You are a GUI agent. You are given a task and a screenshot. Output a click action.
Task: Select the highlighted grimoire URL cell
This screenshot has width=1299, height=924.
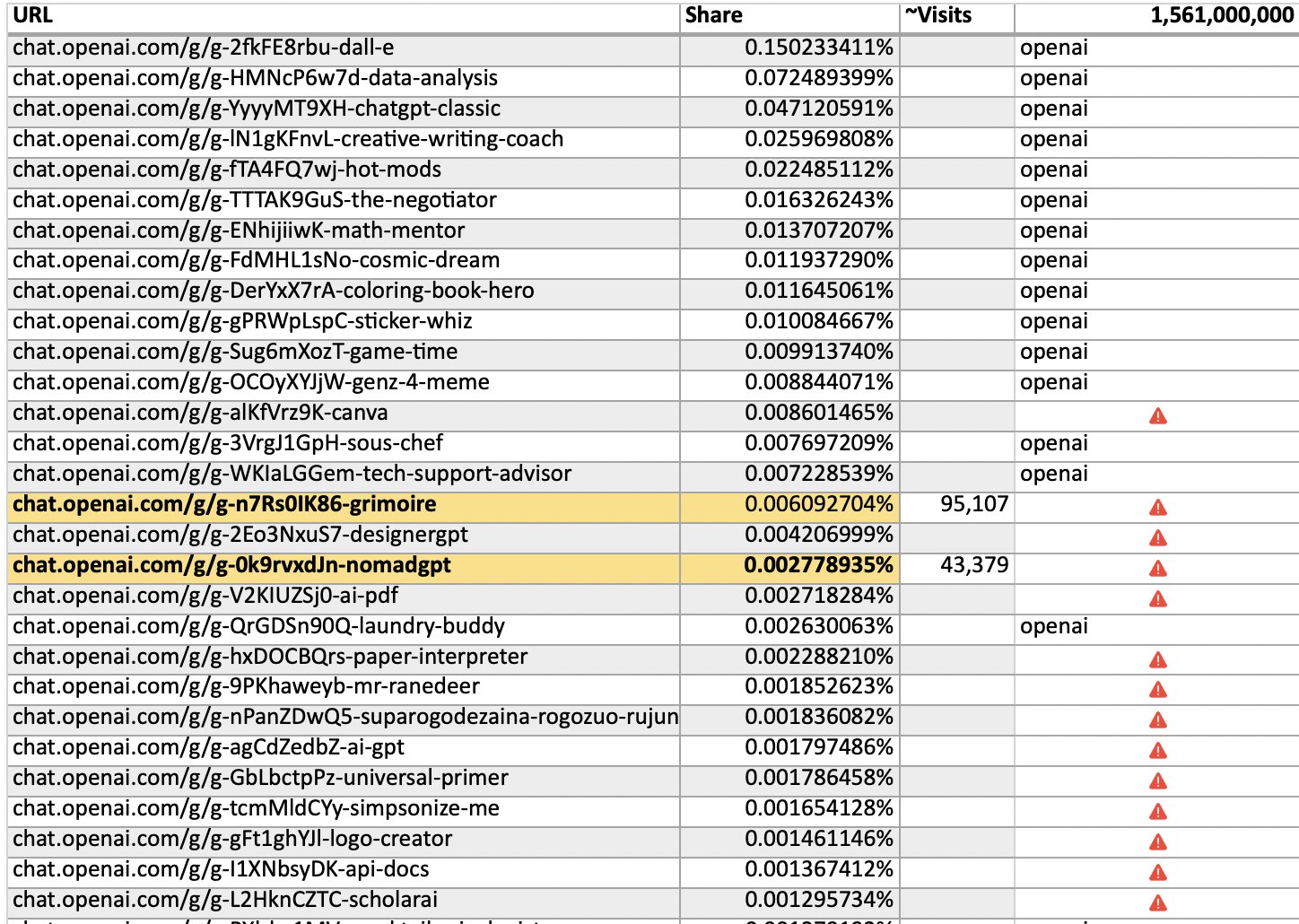click(x=344, y=506)
